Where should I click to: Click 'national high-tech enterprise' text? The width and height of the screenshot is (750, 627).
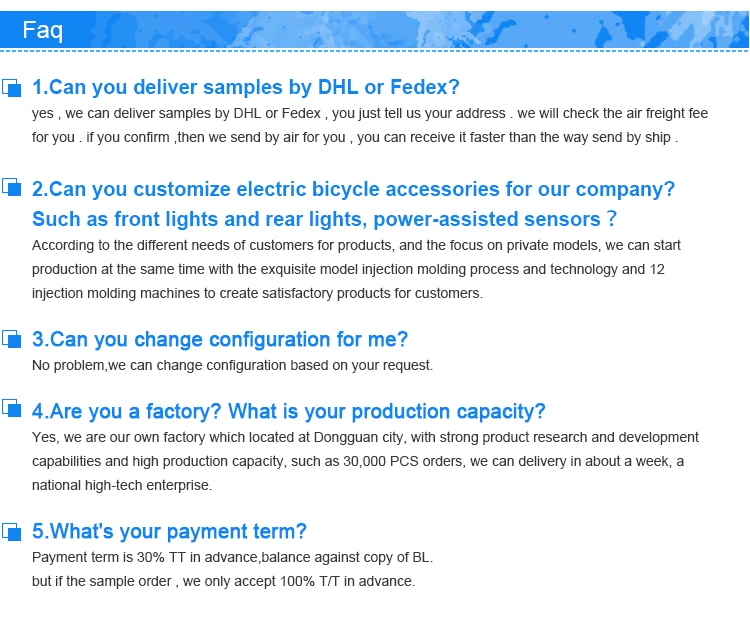click(x=122, y=485)
